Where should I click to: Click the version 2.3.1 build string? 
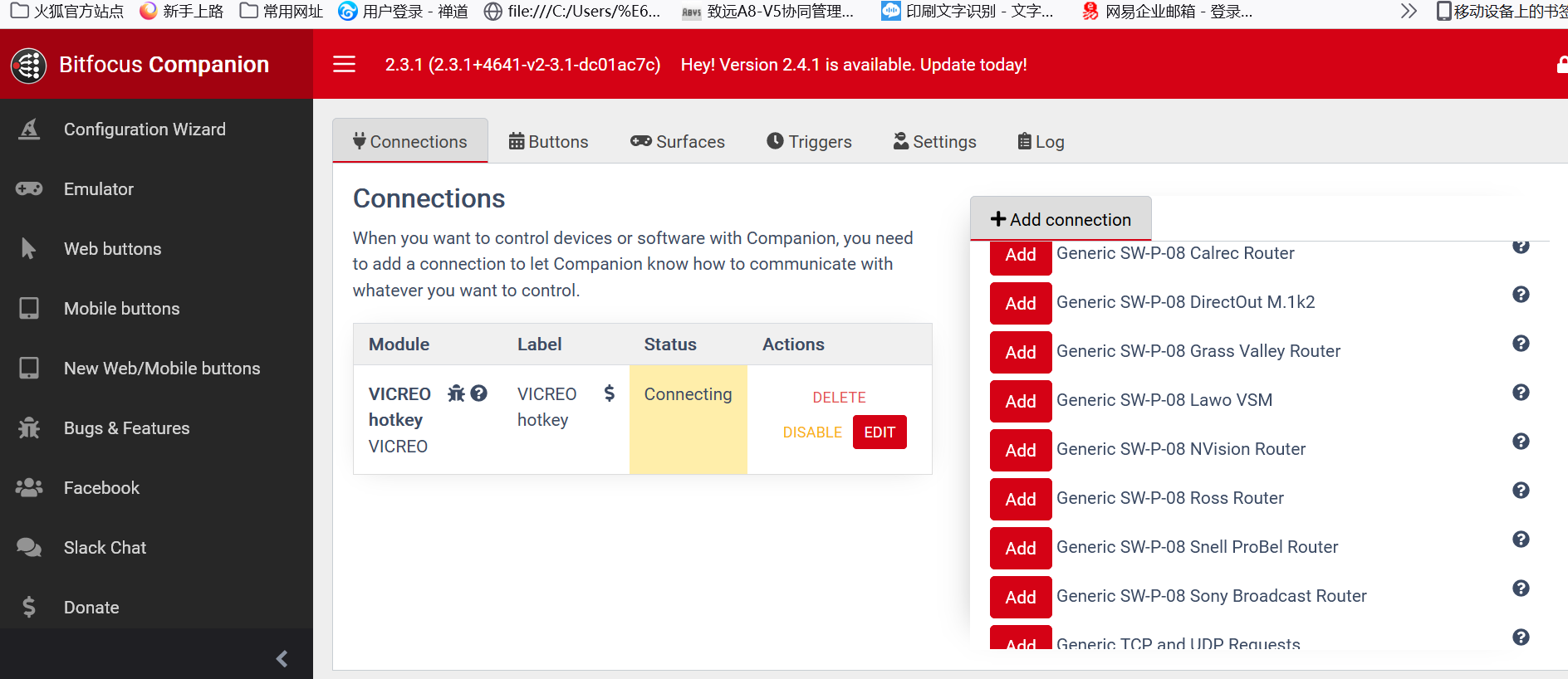click(x=522, y=65)
